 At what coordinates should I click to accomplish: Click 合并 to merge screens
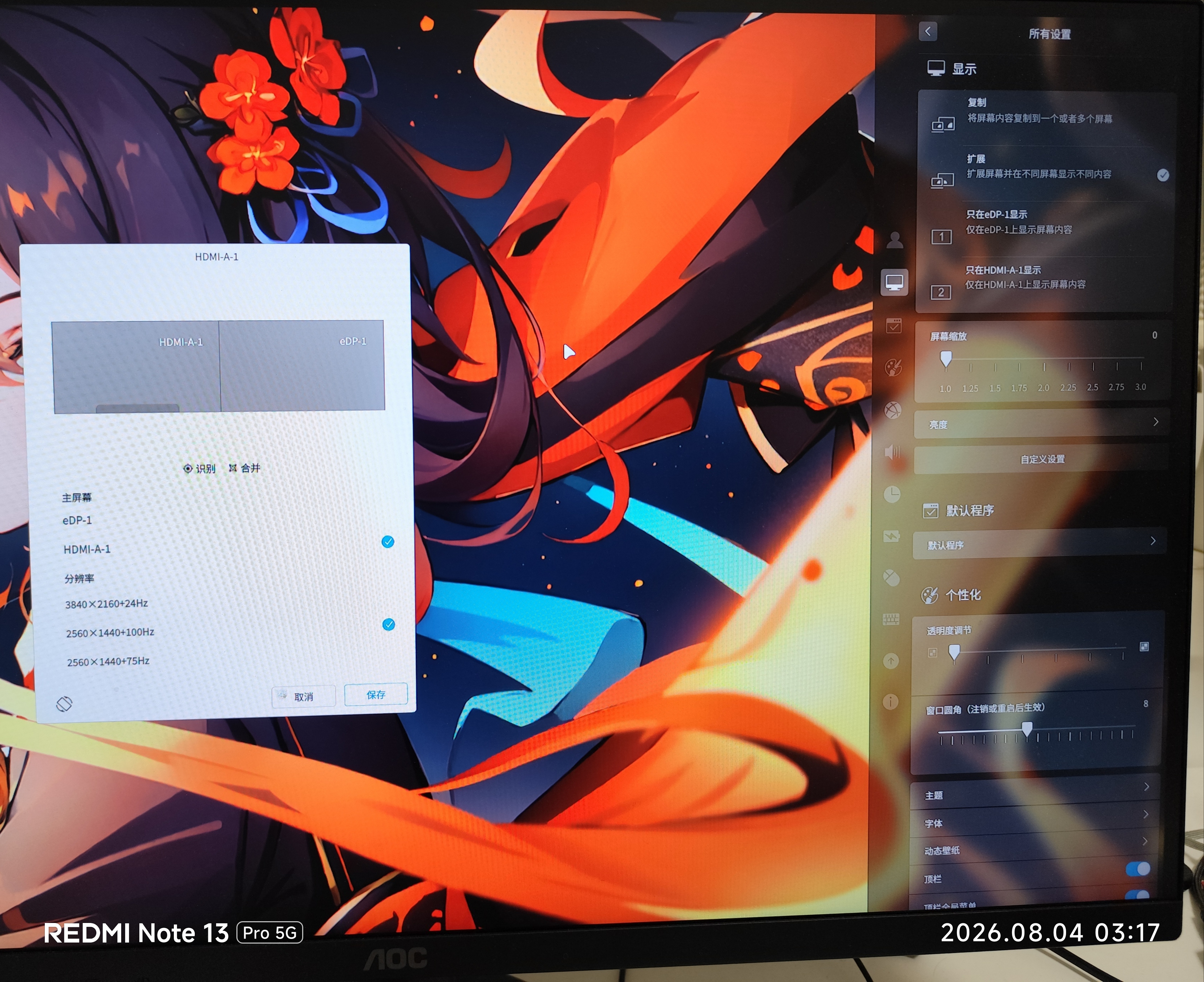click(244, 468)
